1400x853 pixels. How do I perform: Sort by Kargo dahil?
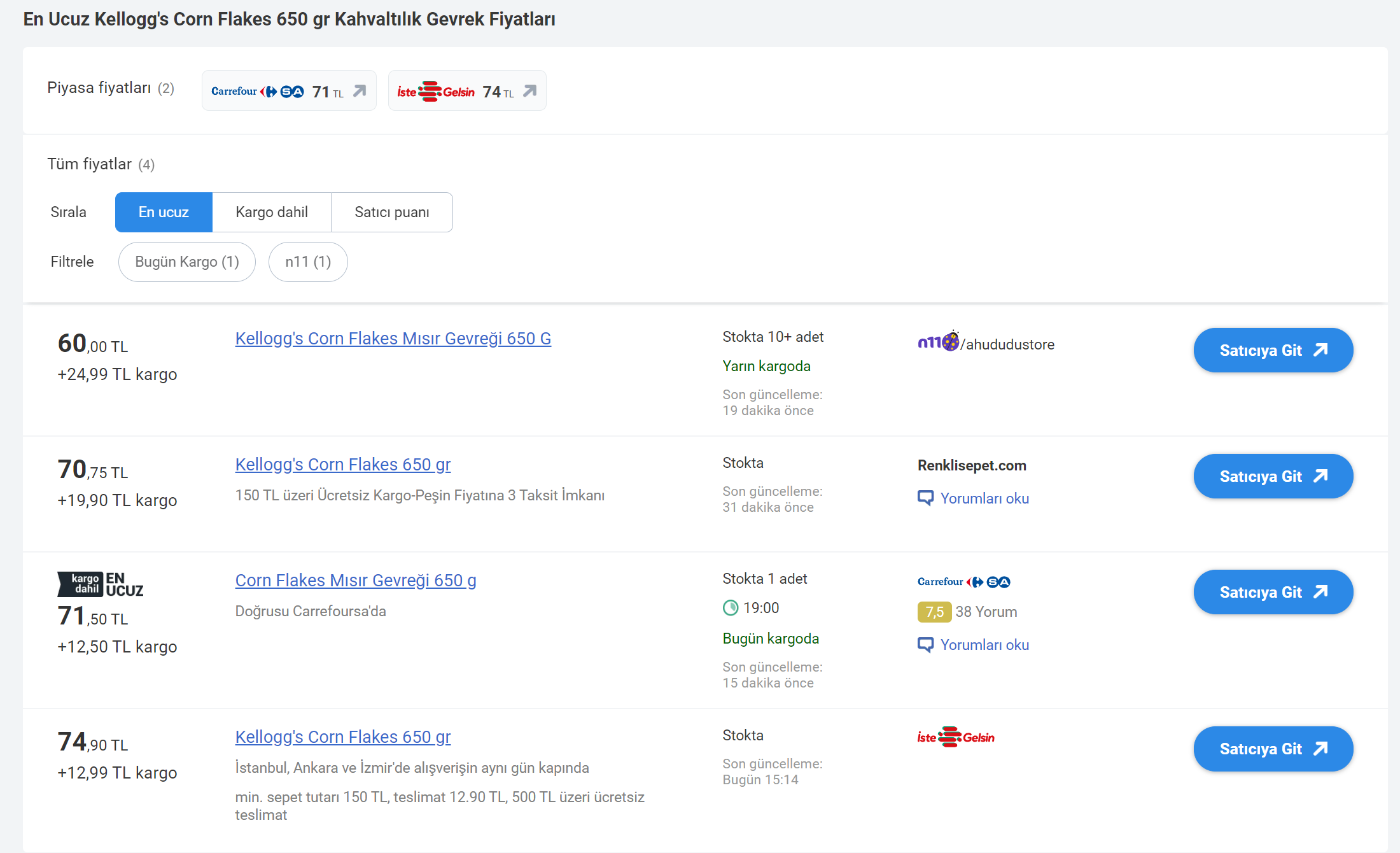point(272,212)
